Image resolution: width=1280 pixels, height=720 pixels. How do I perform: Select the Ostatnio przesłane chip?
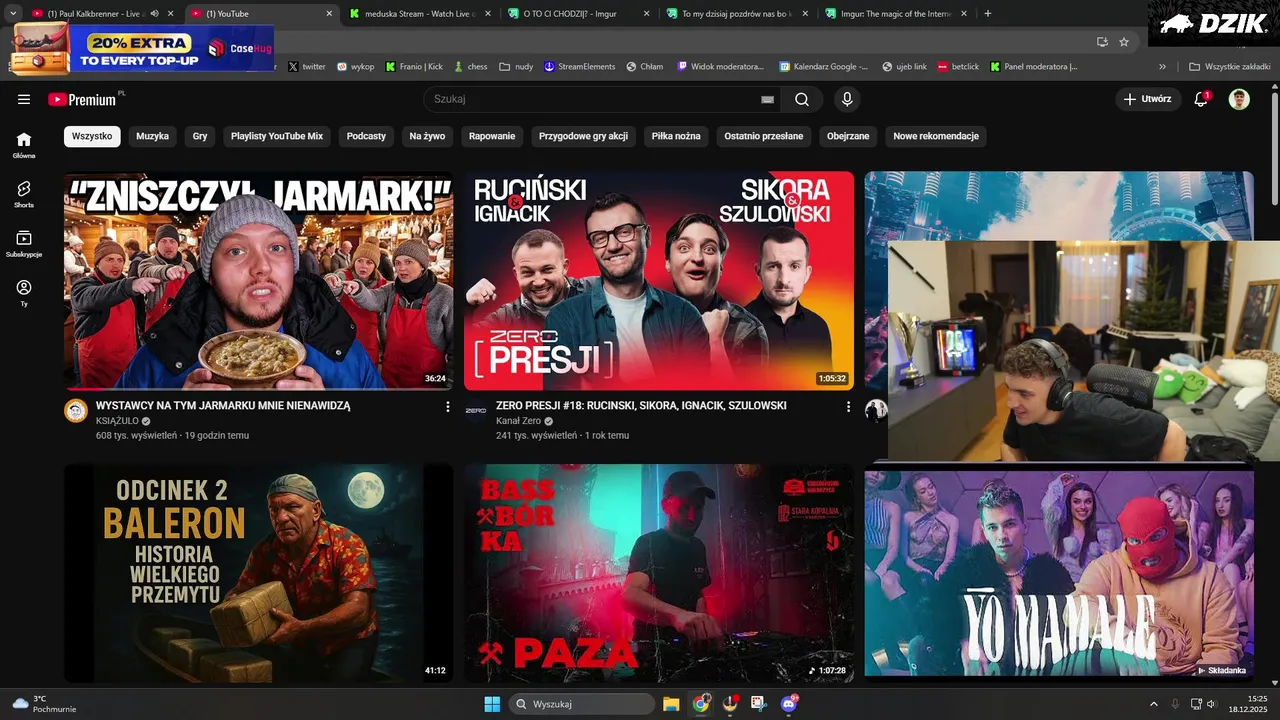click(x=764, y=136)
